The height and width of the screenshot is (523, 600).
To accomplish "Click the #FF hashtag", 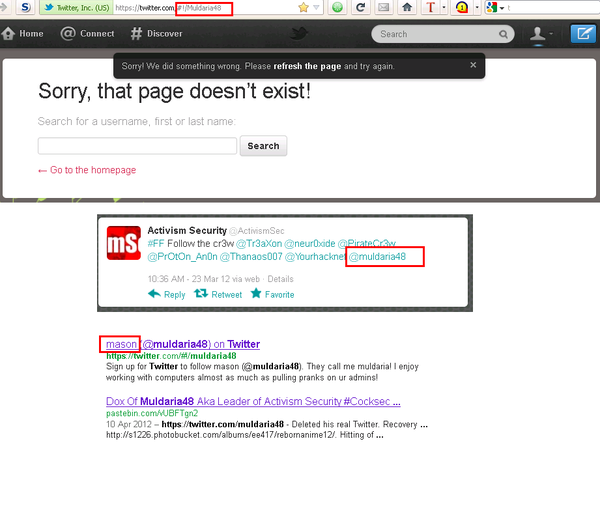I will point(156,244).
